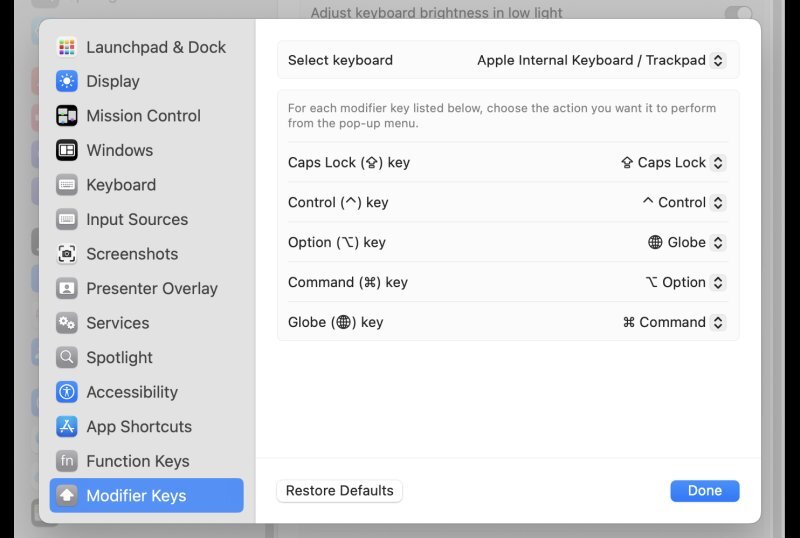Expand Globe key dropdown showing Command
This screenshot has width=800, height=538.
pyautogui.click(x=673, y=322)
